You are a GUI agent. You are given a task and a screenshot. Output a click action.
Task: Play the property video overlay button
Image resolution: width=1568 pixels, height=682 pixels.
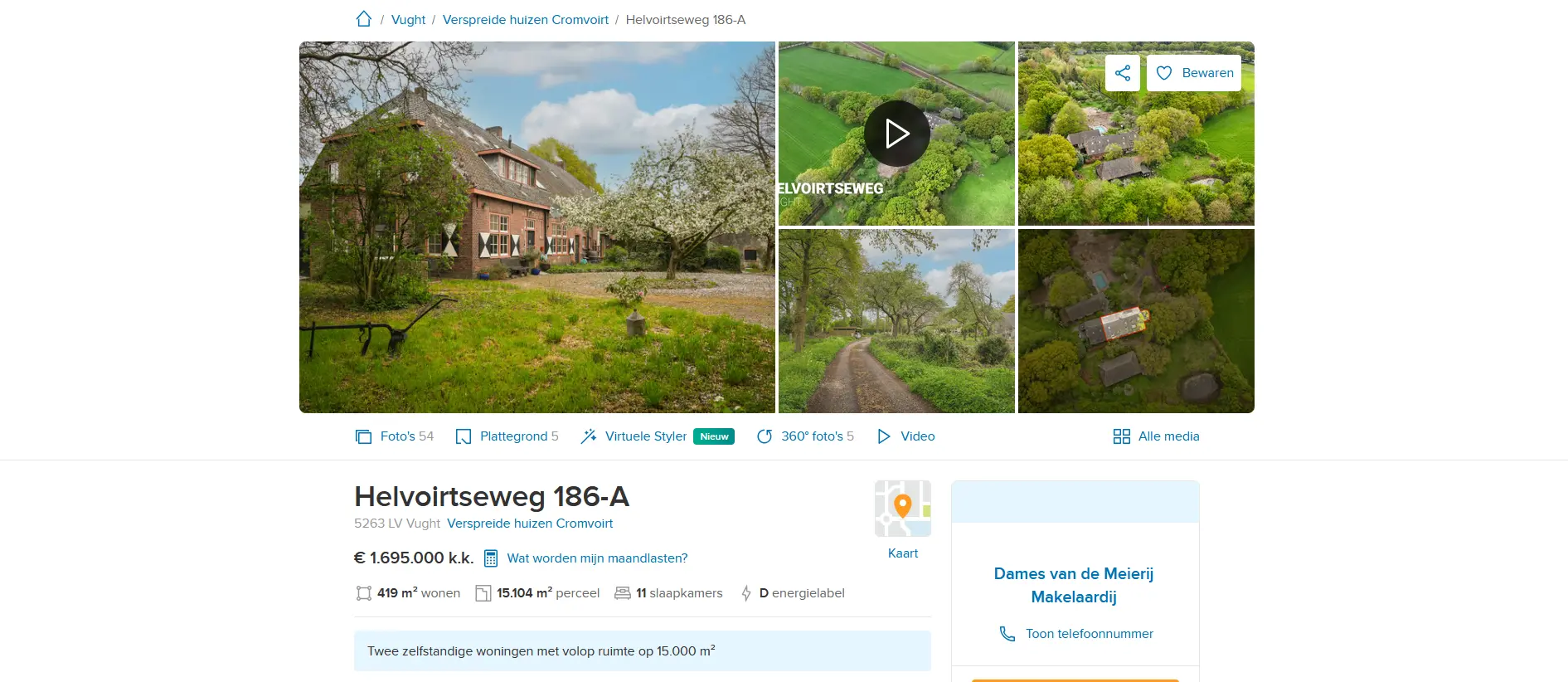pos(896,134)
